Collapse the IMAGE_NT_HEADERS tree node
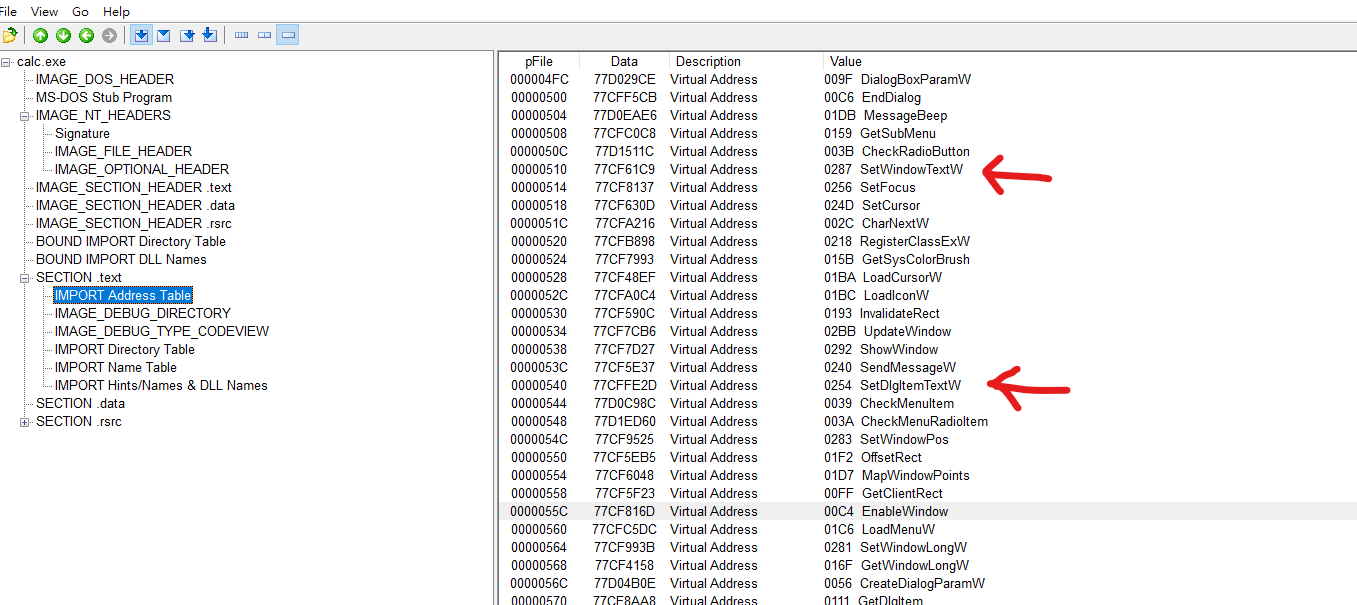The height and width of the screenshot is (605, 1357). (25, 116)
